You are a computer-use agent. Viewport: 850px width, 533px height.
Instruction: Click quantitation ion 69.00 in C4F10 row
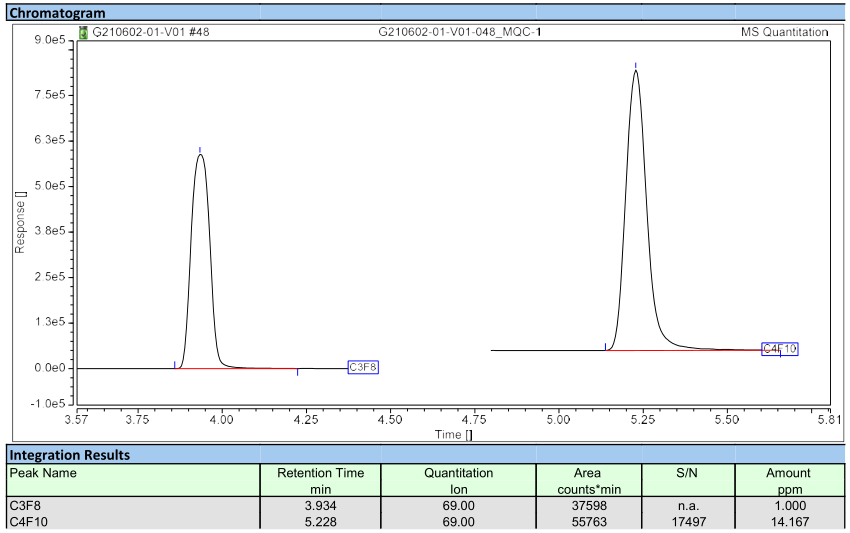(x=459, y=522)
